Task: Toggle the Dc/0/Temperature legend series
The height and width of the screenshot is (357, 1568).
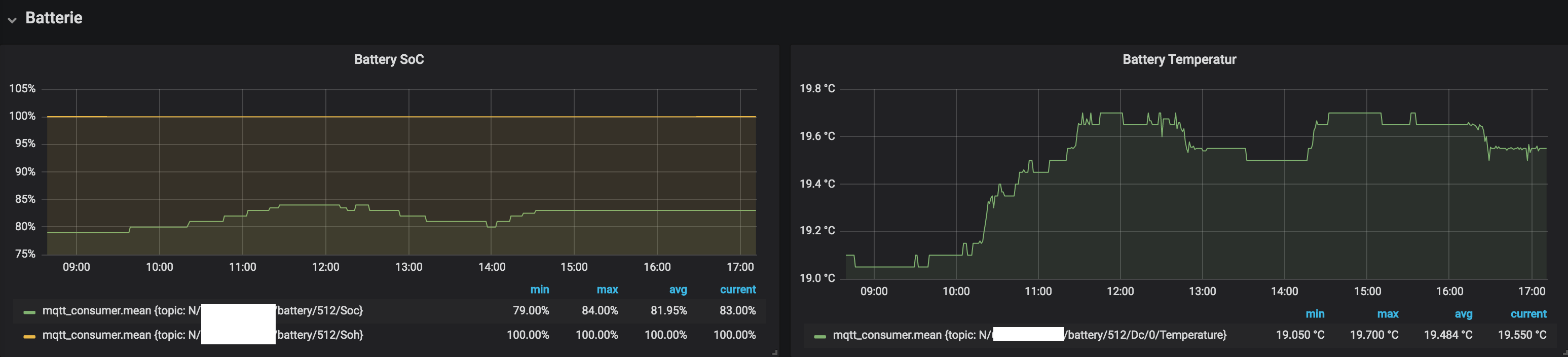Action: [x=1029, y=335]
